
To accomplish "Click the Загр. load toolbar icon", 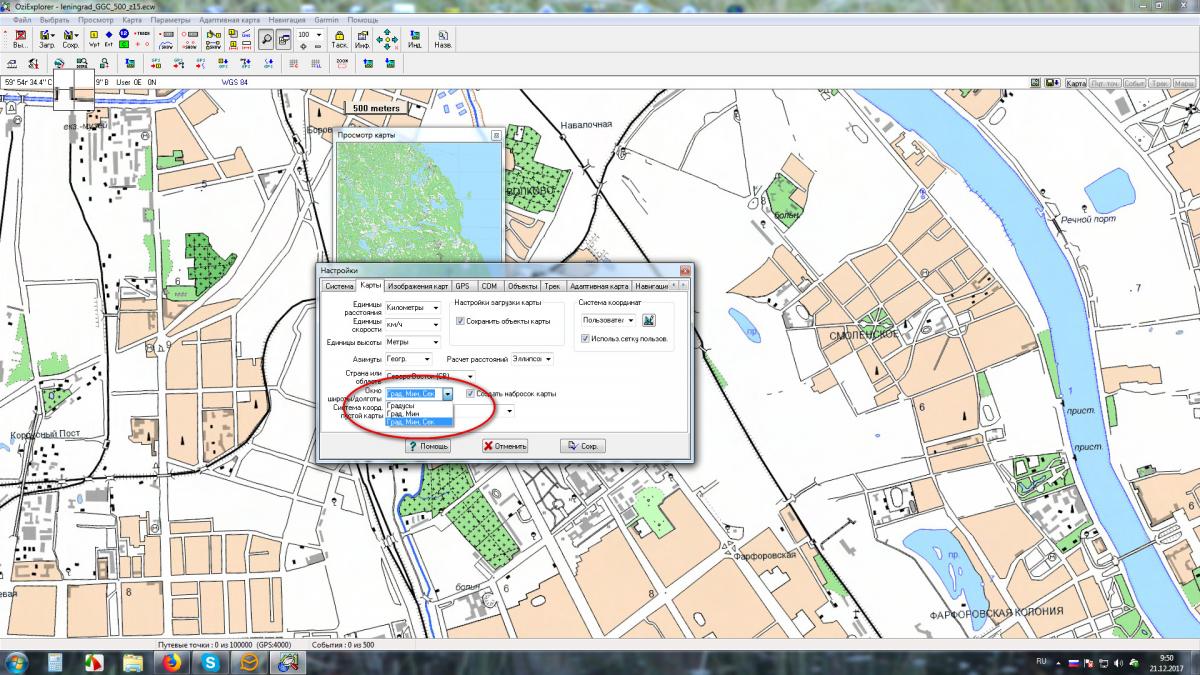I will [x=46, y=39].
